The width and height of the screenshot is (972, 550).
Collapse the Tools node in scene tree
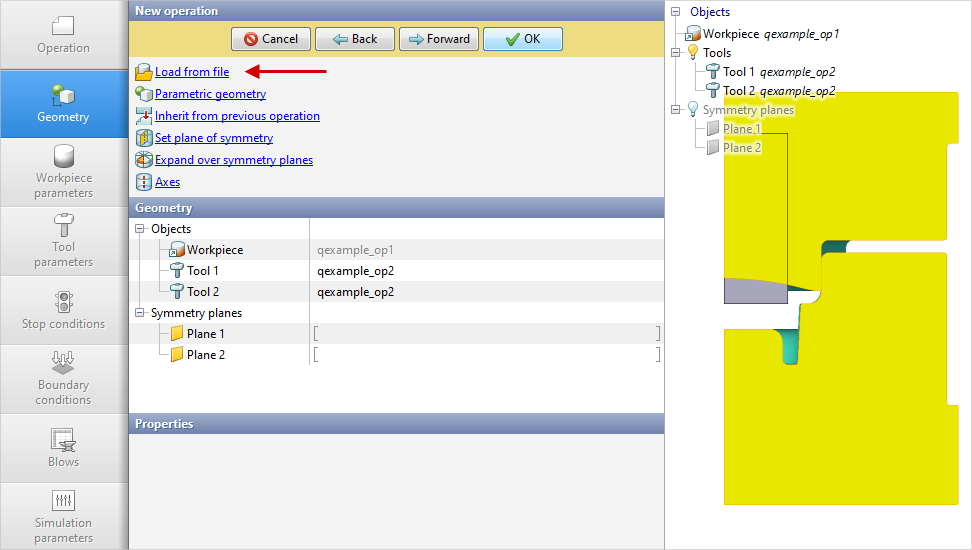click(x=676, y=53)
